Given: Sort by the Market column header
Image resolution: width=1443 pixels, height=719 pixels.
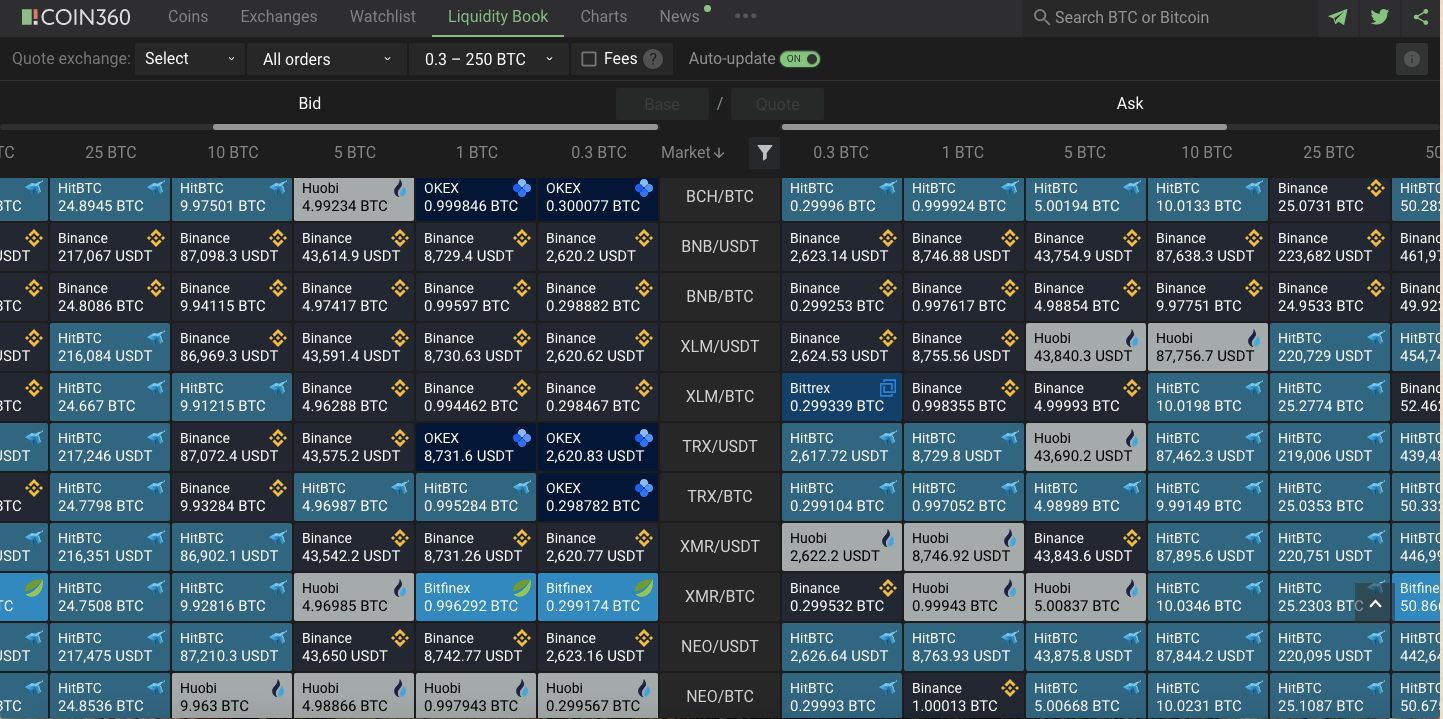Looking at the screenshot, I should point(692,152).
